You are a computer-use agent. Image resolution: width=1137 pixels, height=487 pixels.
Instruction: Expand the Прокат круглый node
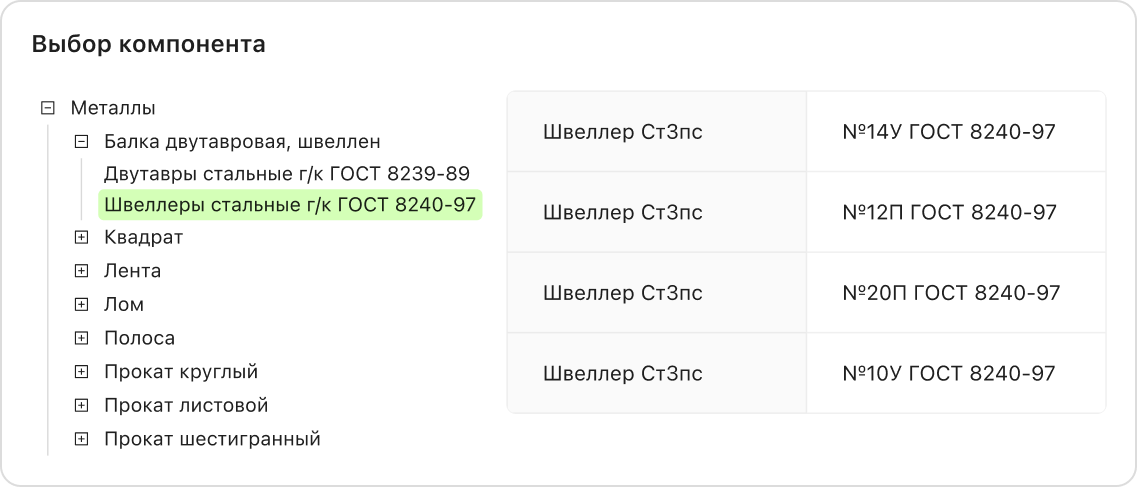pos(81,372)
